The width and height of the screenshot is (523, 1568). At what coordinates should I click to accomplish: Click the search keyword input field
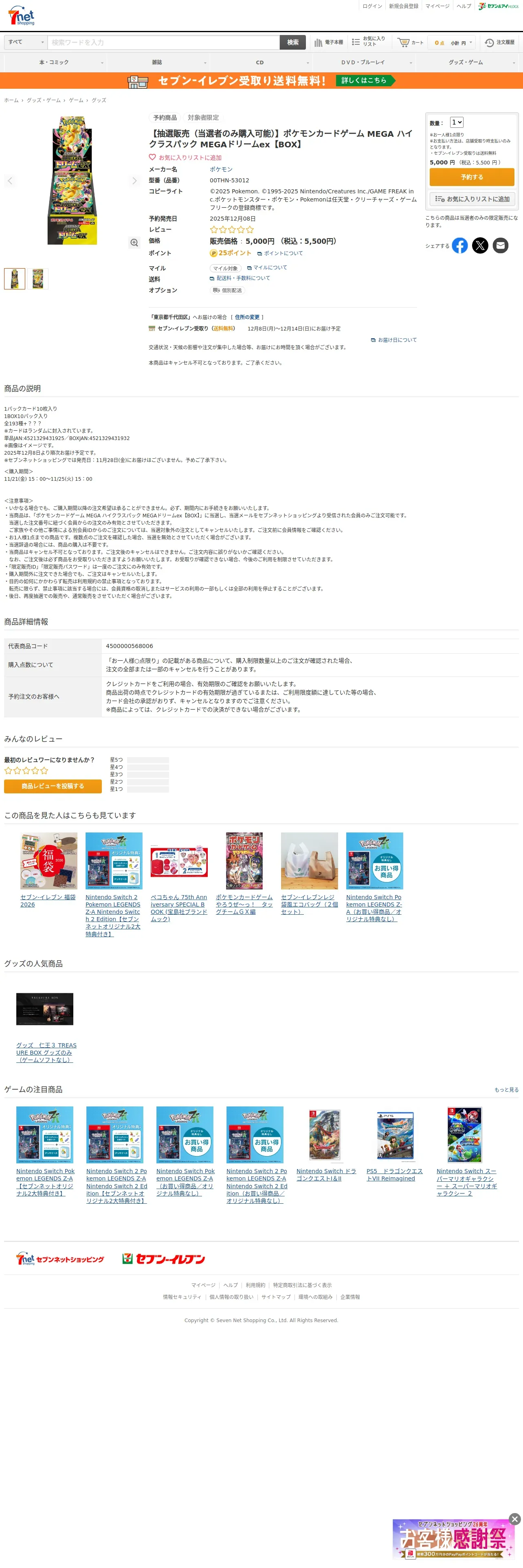coord(164,42)
